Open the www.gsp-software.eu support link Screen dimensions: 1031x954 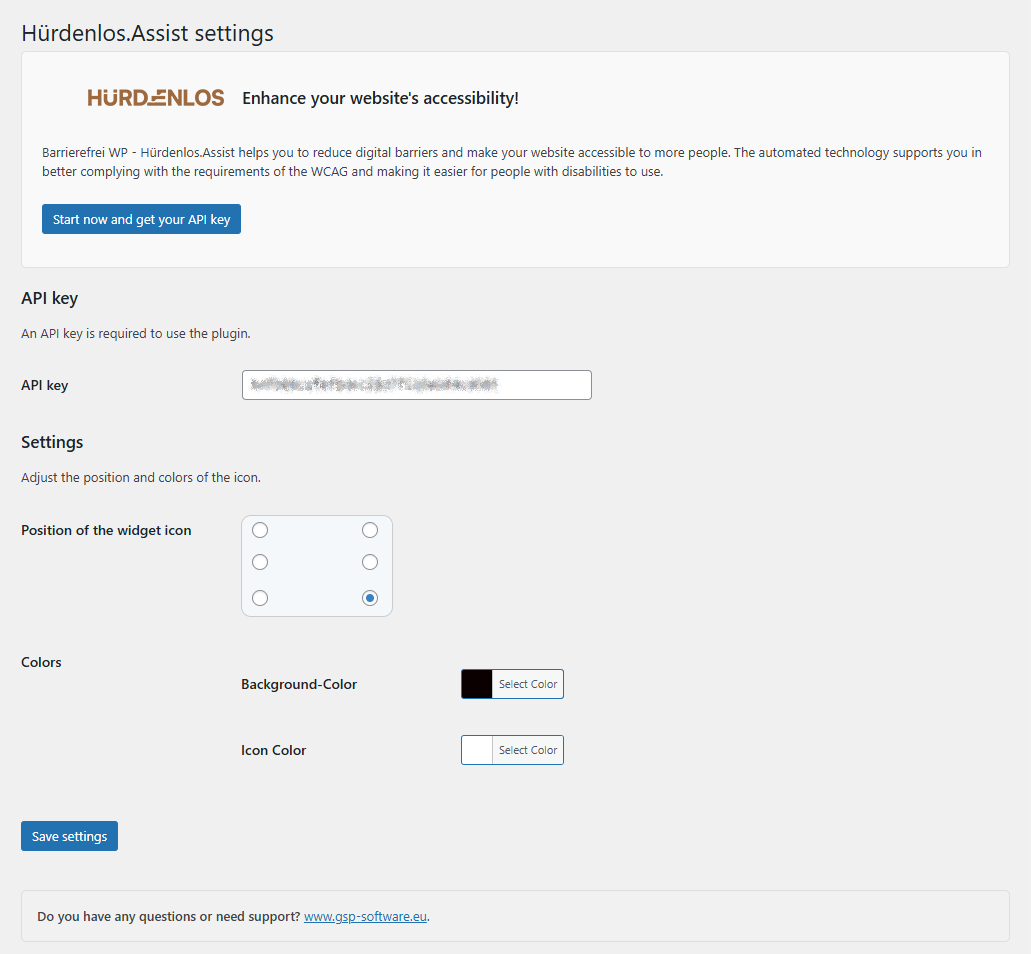pos(365,915)
